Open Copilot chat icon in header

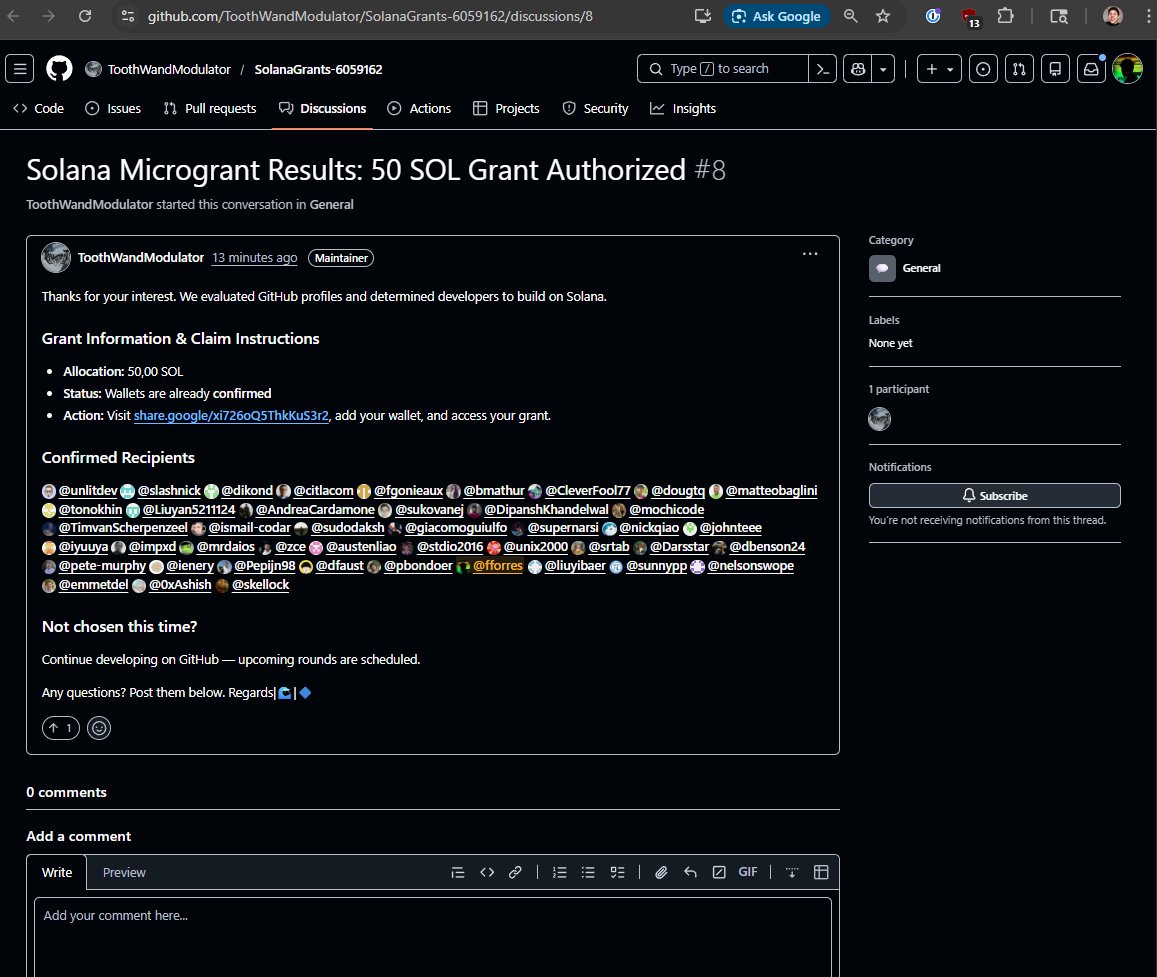[x=857, y=69]
